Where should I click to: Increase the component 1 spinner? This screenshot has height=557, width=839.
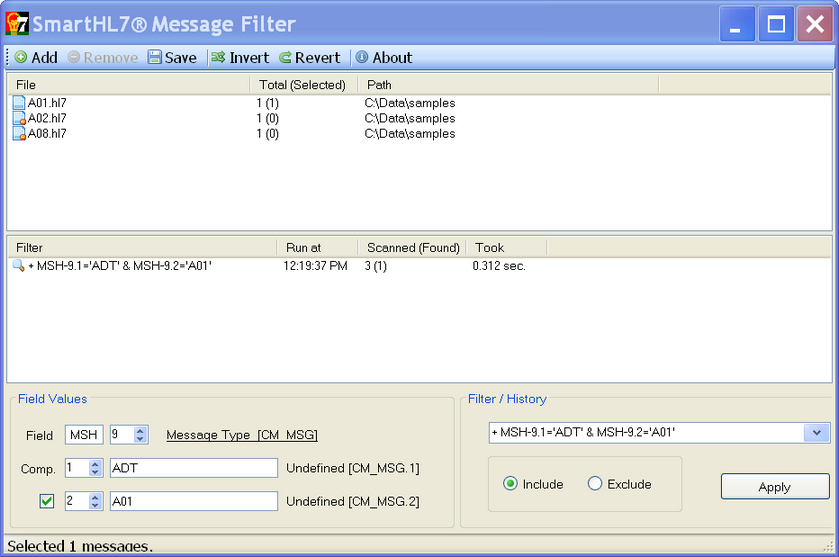click(95, 463)
